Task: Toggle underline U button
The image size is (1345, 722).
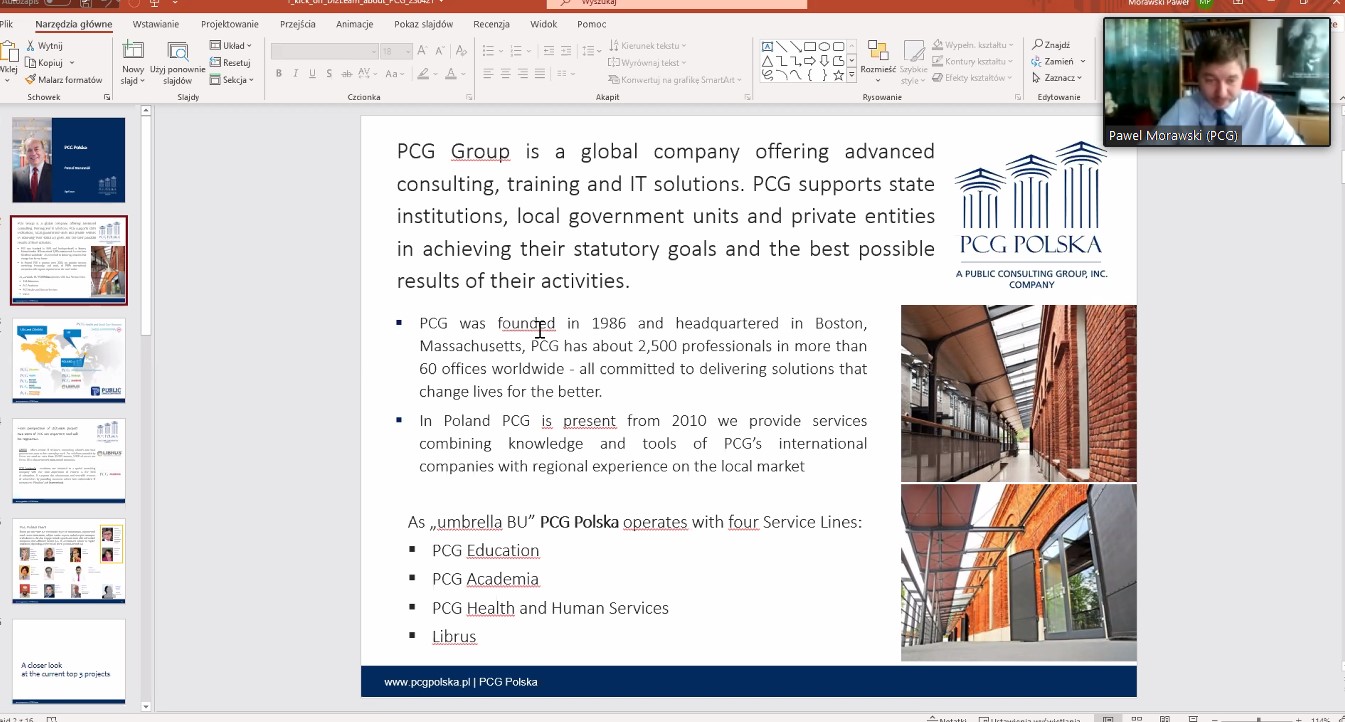Action: tap(312, 74)
